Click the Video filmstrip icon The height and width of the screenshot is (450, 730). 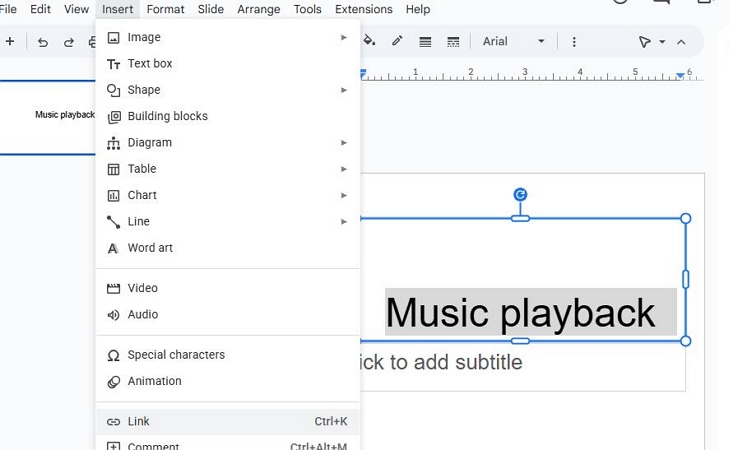pos(114,289)
